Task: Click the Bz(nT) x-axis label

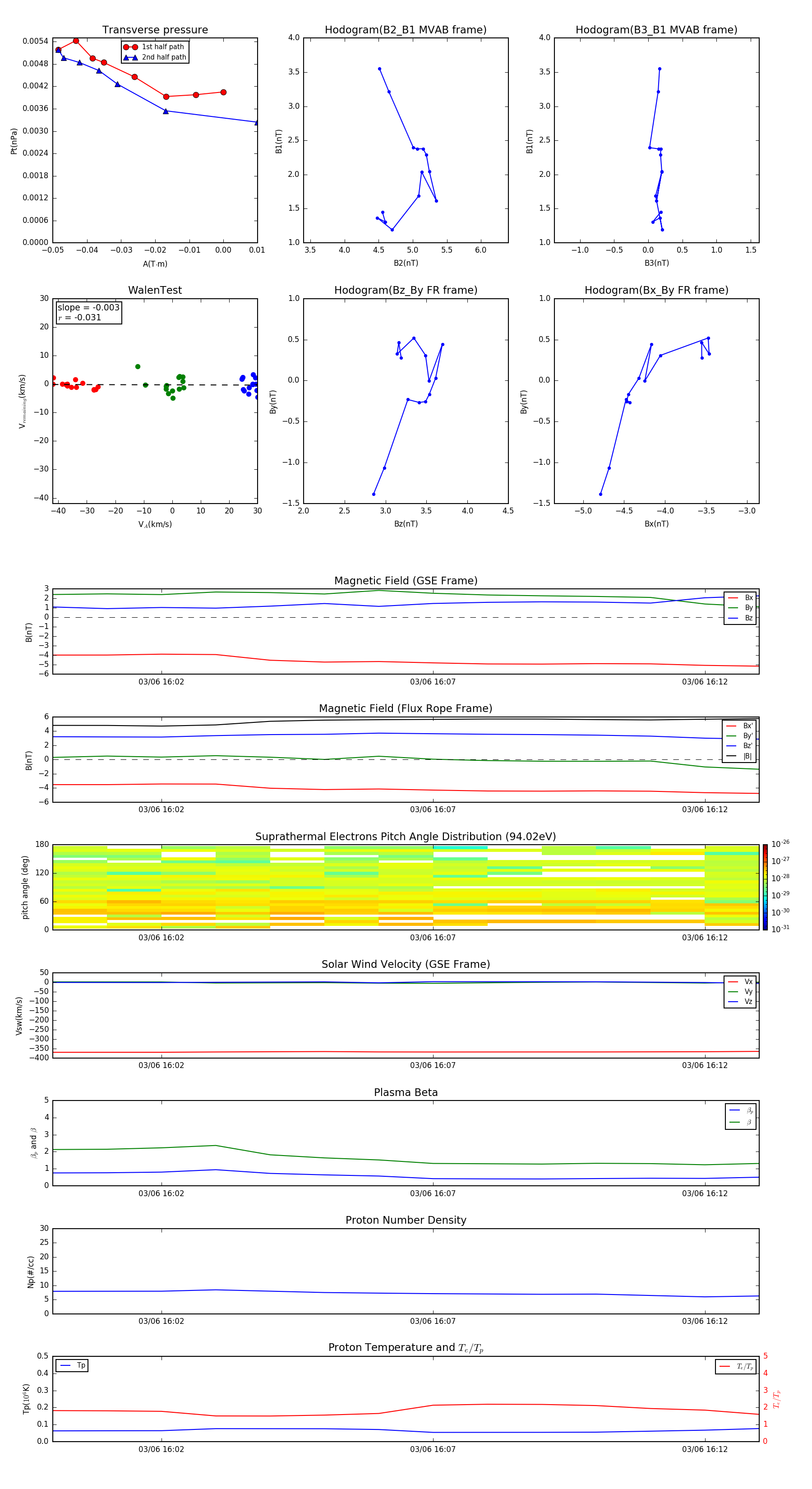Action: point(406,524)
